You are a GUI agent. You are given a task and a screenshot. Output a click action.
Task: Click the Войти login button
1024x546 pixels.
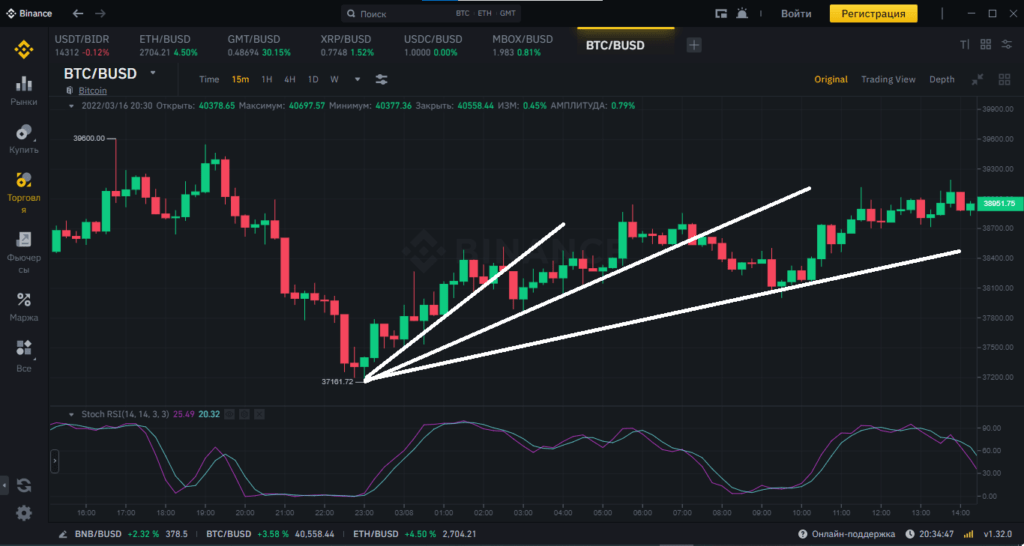(796, 14)
